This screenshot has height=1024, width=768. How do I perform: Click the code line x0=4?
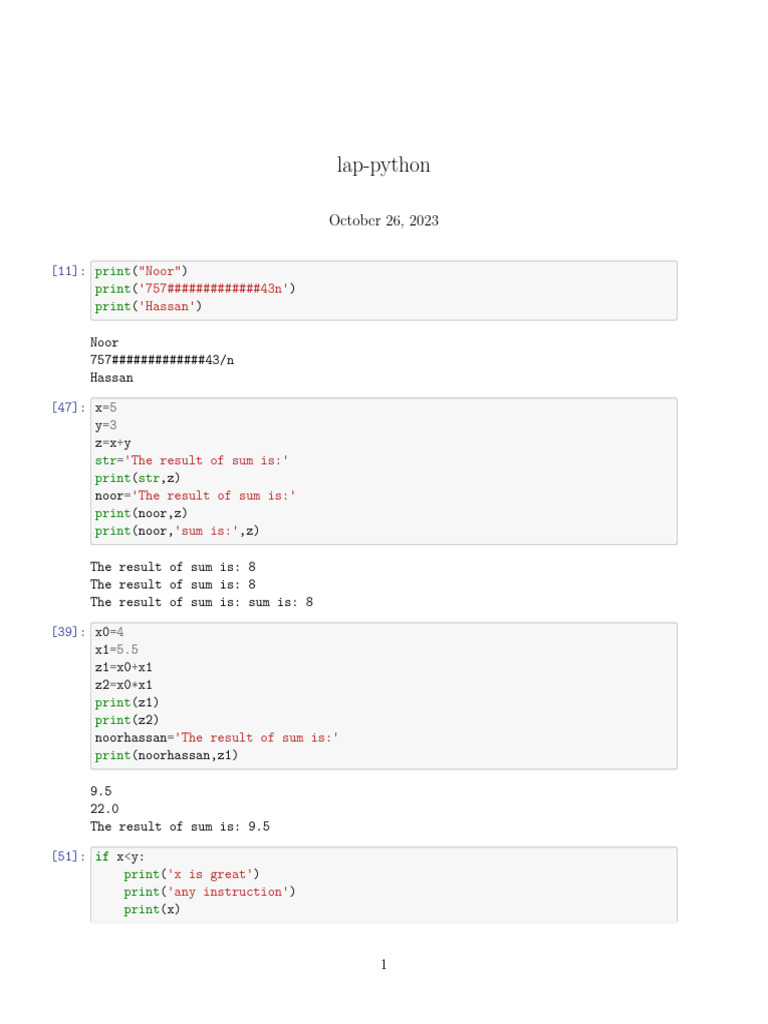pos(109,632)
